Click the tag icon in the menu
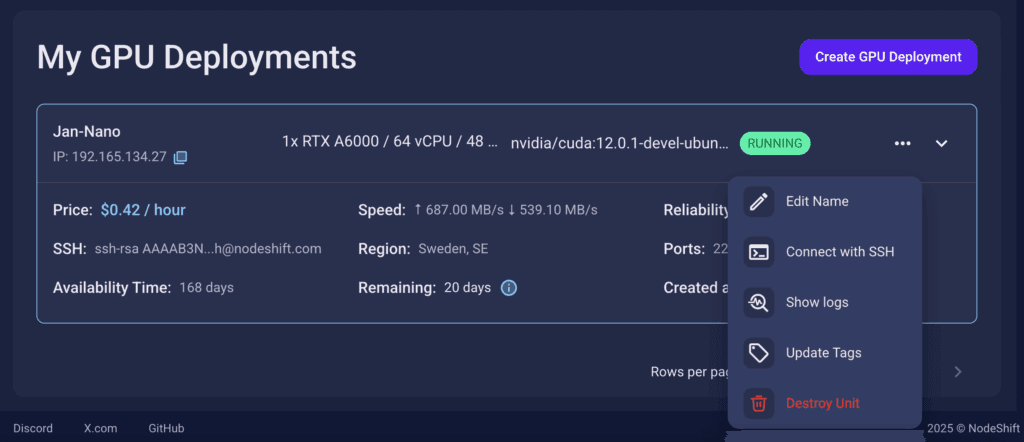This screenshot has width=1024, height=442. (x=759, y=353)
